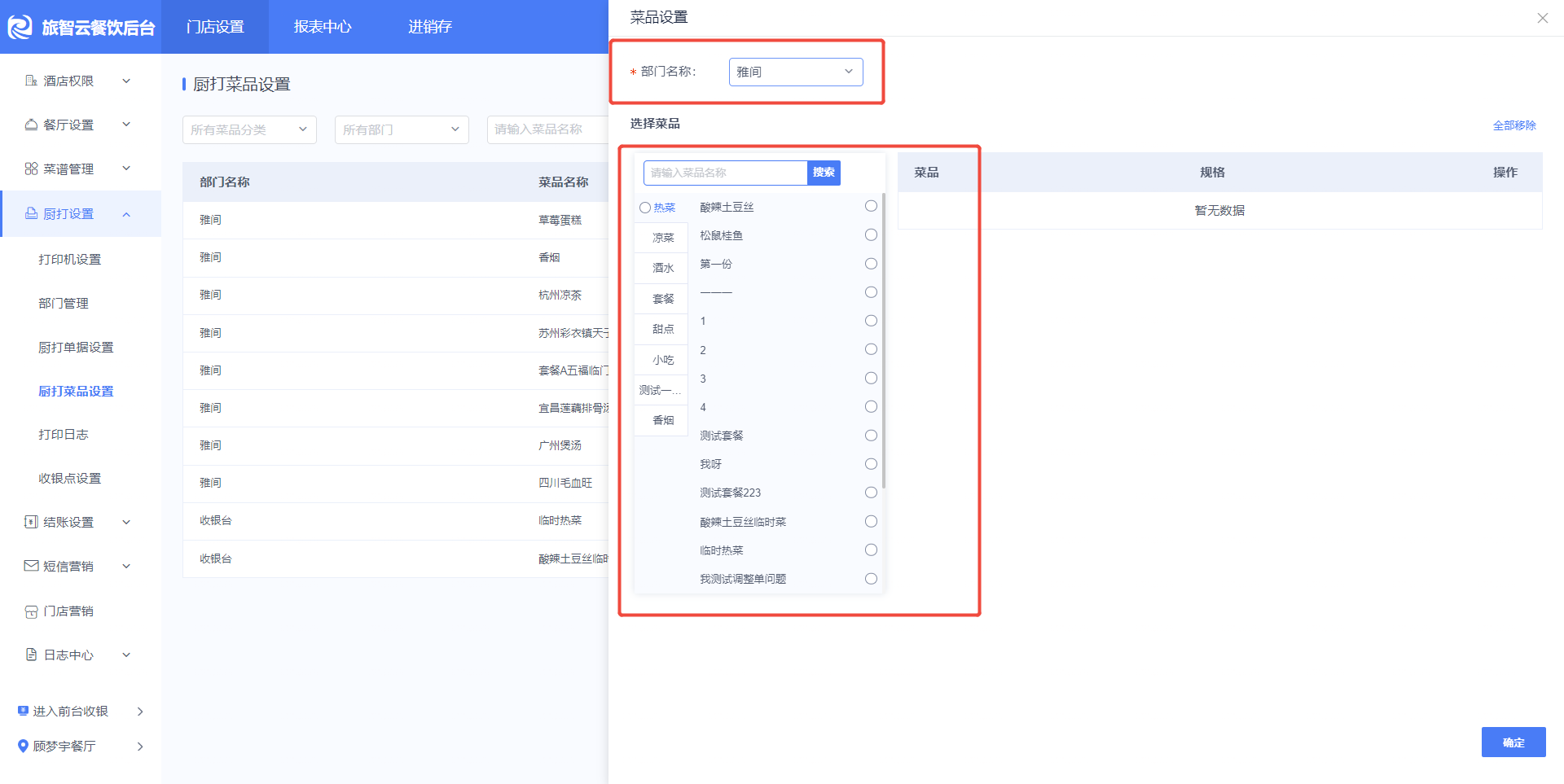Select the 套餐 category
The width and height of the screenshot is (1564, 784).
(661, 299)
